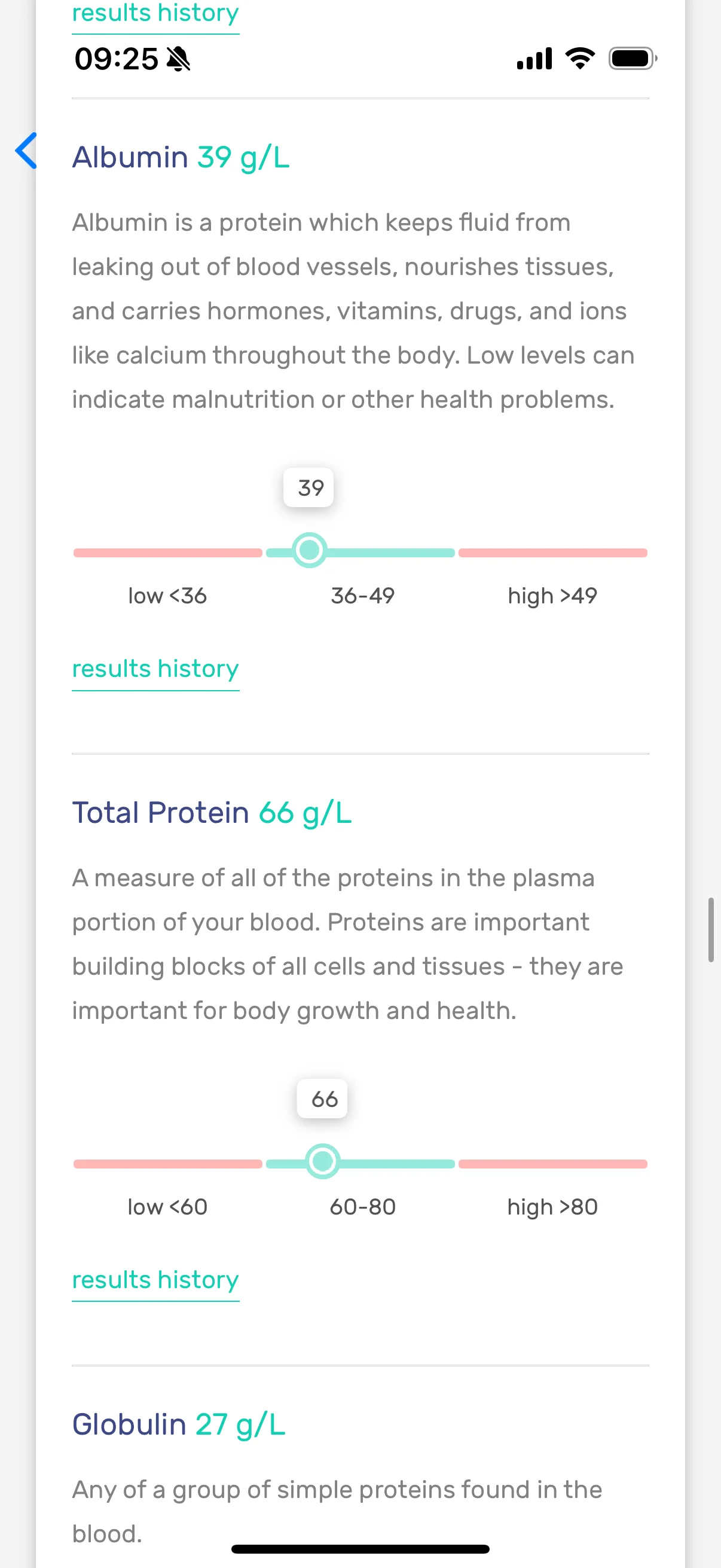Click the Albumin slider knob at 39

(310, 550)
